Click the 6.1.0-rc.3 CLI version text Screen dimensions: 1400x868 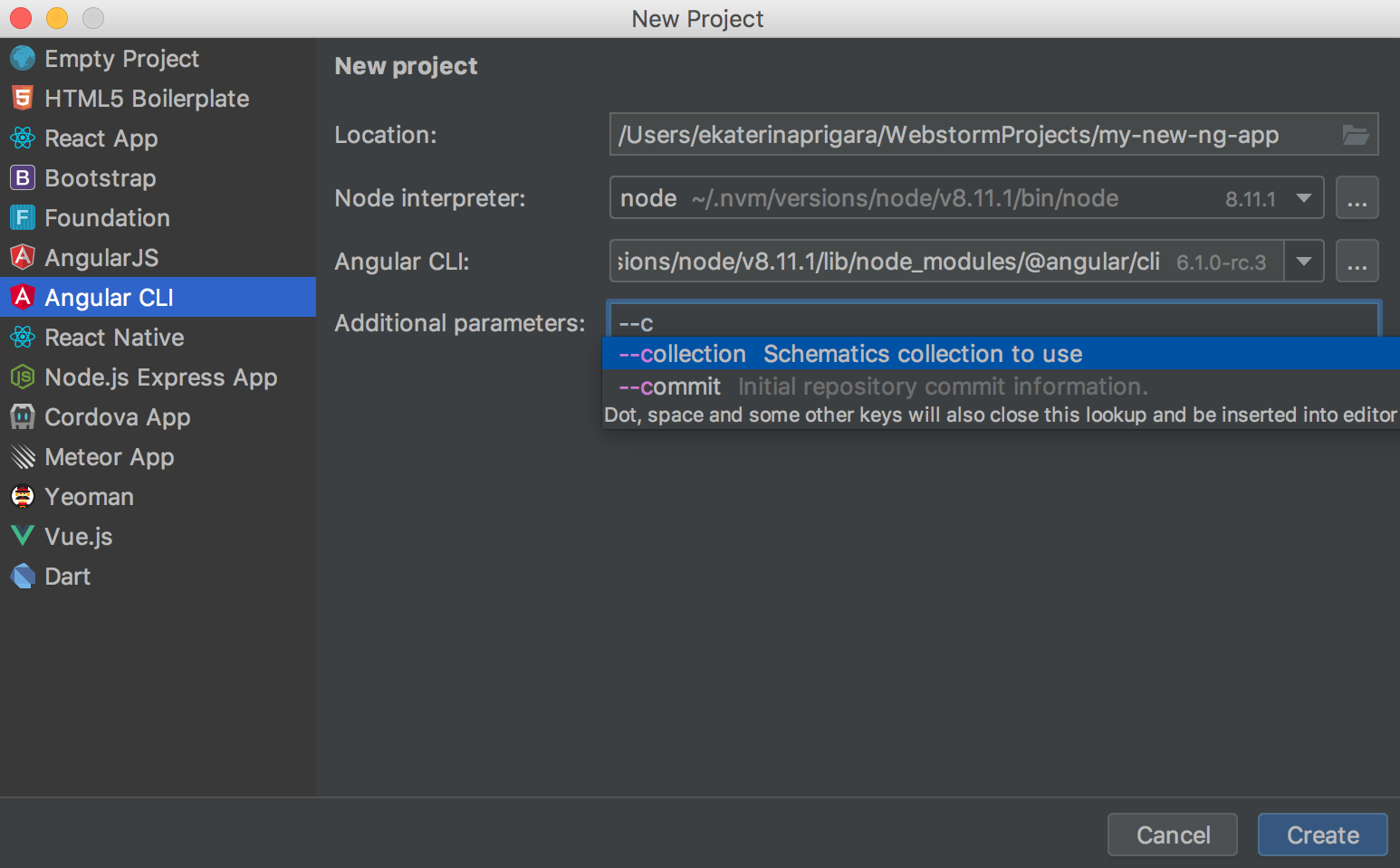(x=1221, y=262)
